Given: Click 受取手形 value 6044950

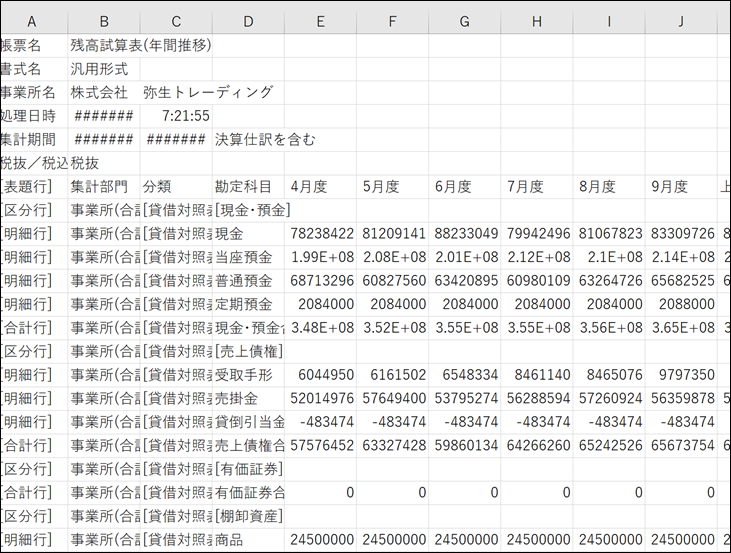Looking at the screenshot, I should coord(320,374).
